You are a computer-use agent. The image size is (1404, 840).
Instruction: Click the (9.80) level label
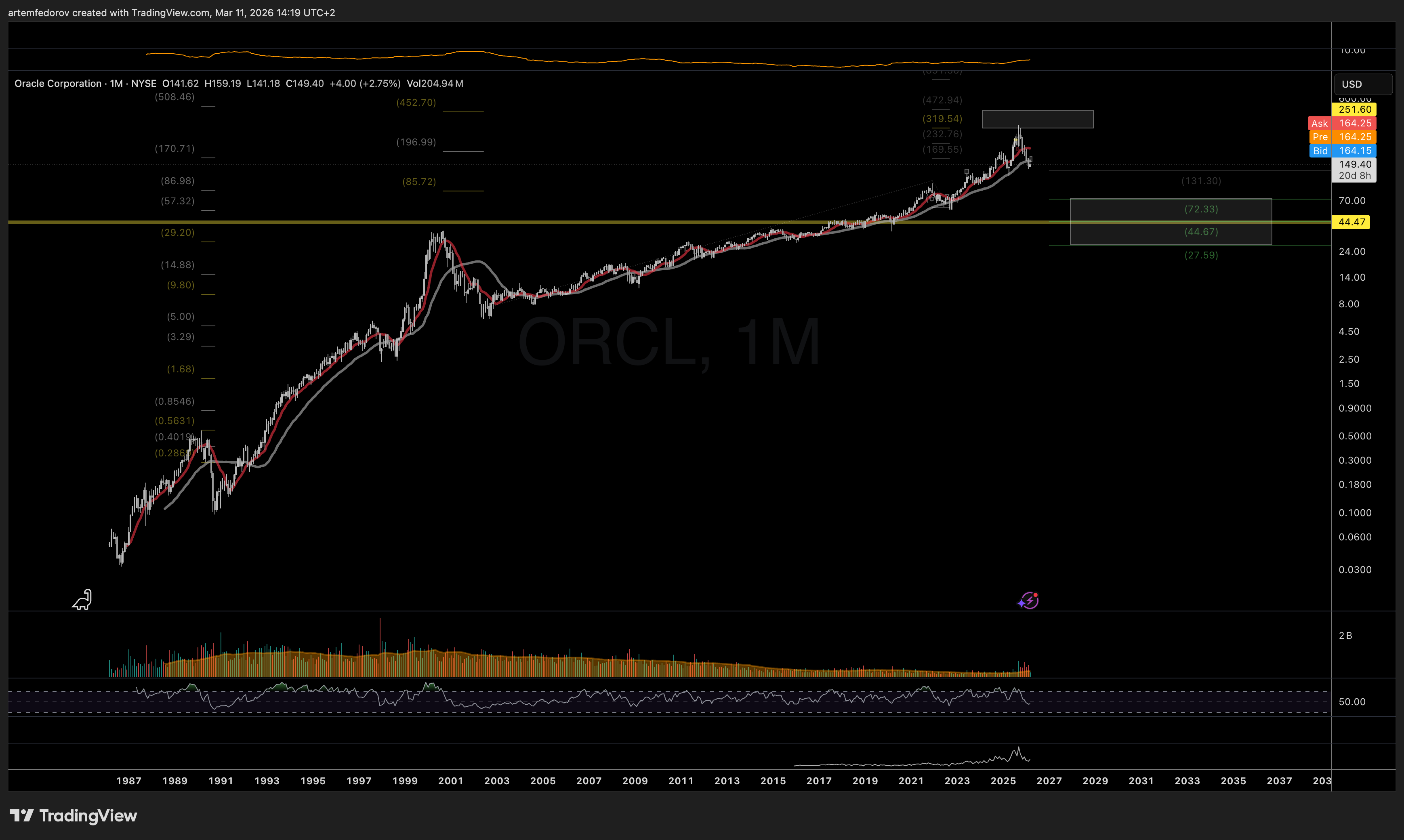(x=181, y=285)
